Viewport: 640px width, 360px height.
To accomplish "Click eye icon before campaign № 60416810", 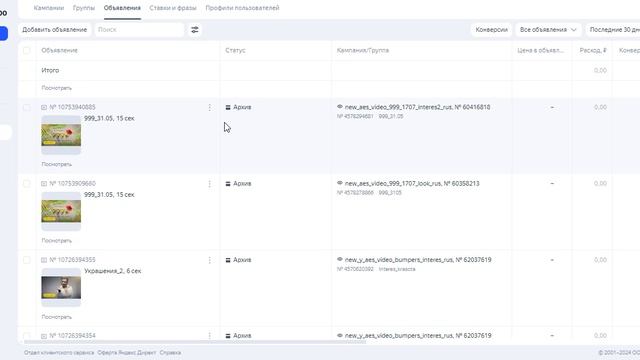I will pos(340,107).
